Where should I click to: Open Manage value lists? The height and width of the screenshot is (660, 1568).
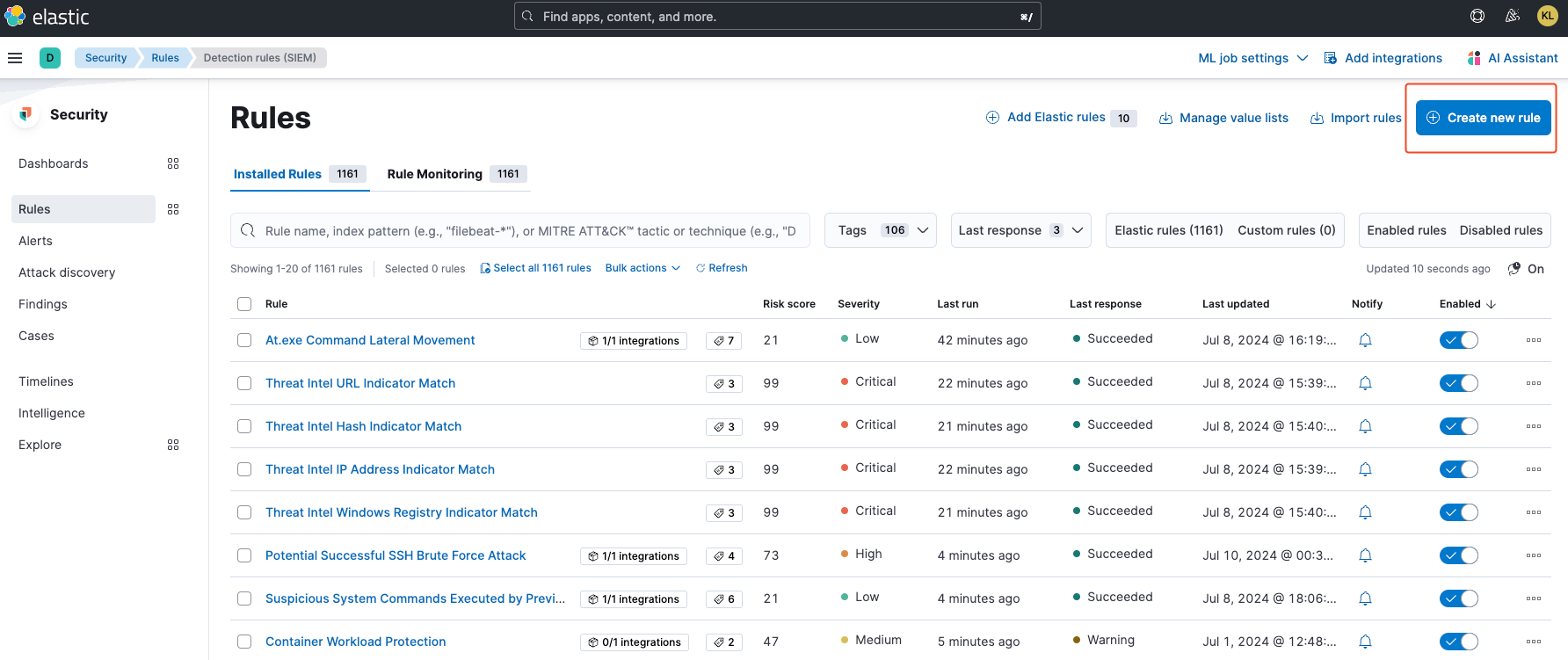1223,118
